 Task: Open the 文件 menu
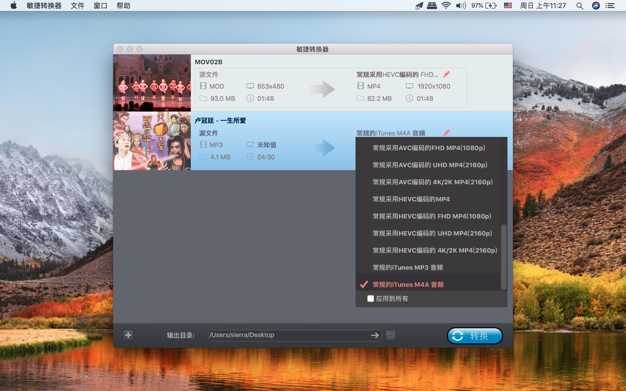point(77,6)
